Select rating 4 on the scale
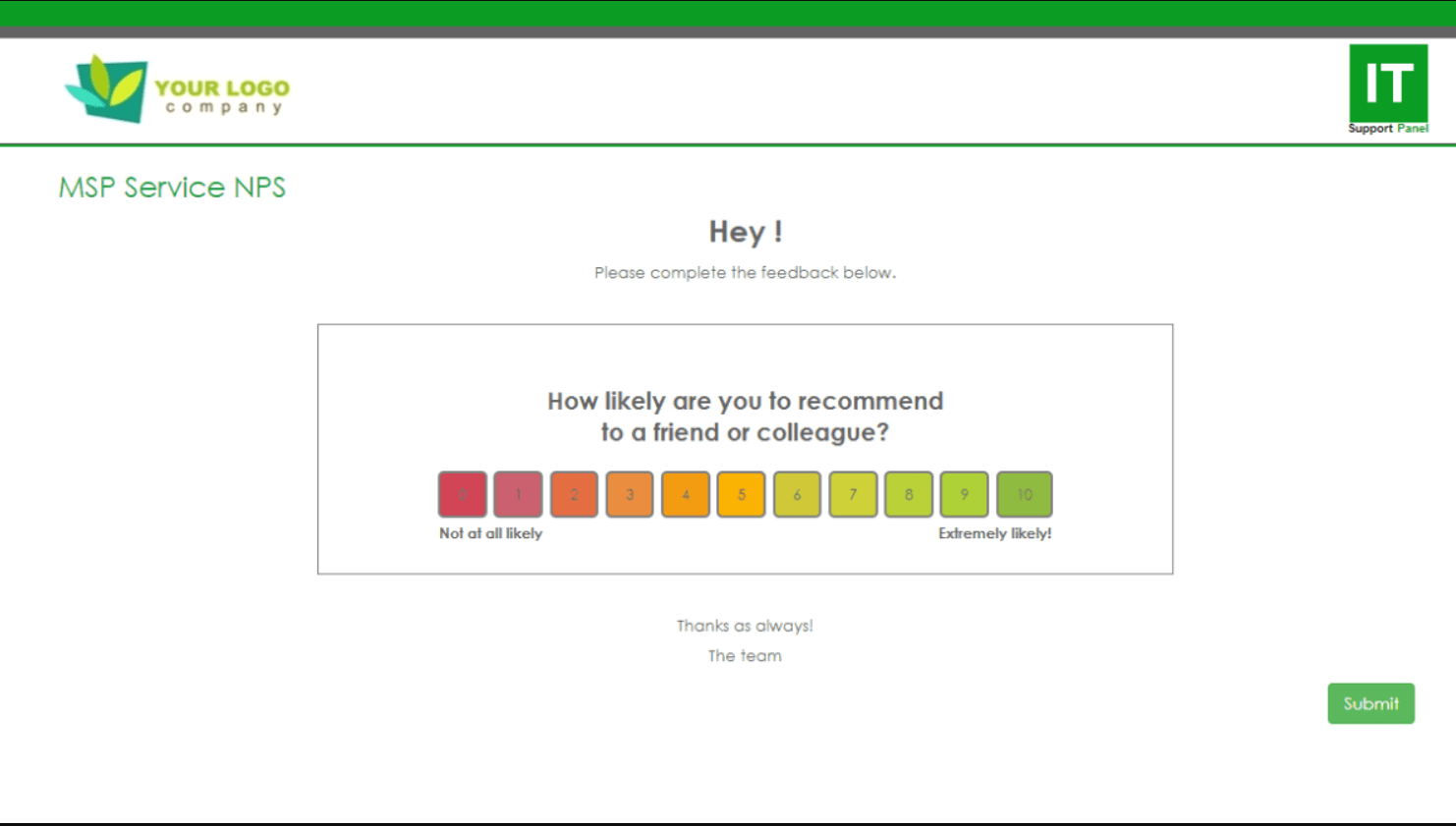 (x=686, y=494)
